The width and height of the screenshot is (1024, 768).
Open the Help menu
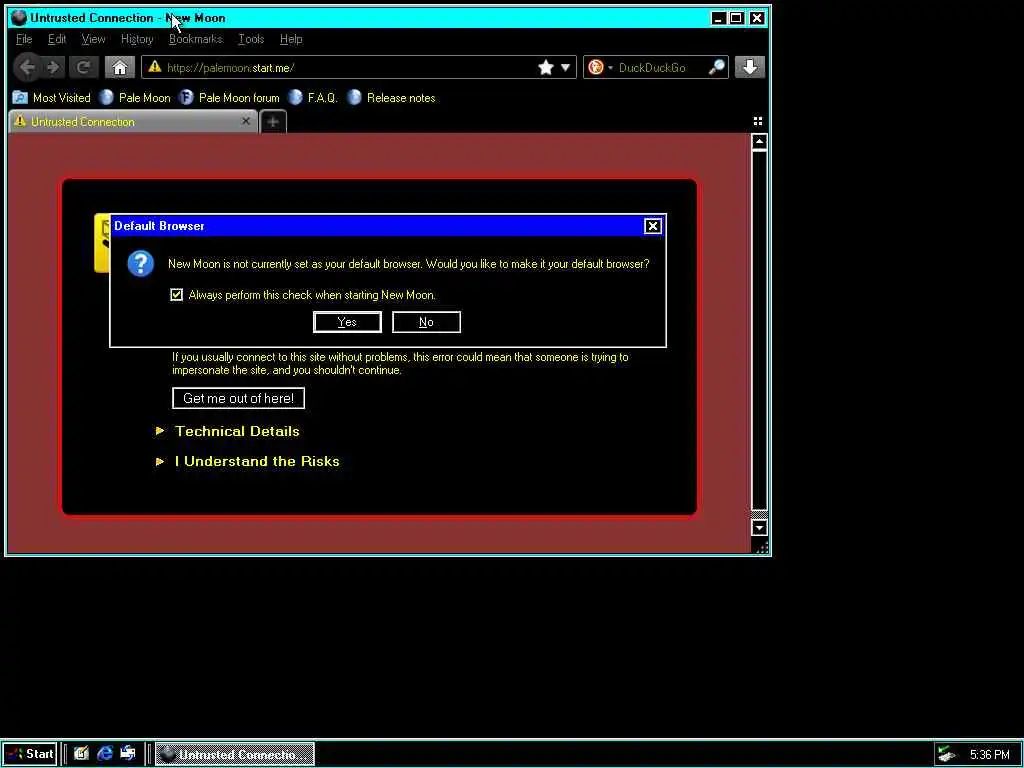coord(291,39)
